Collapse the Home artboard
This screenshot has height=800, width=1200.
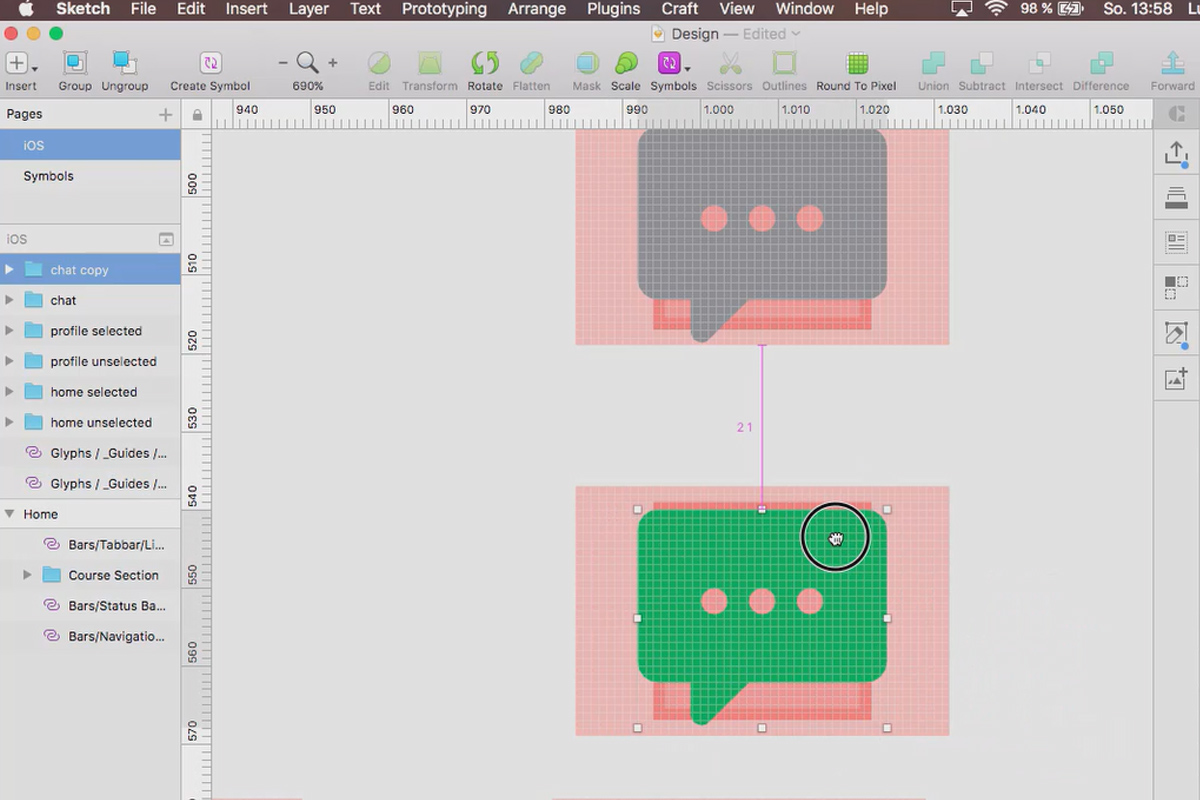[9, 514]
